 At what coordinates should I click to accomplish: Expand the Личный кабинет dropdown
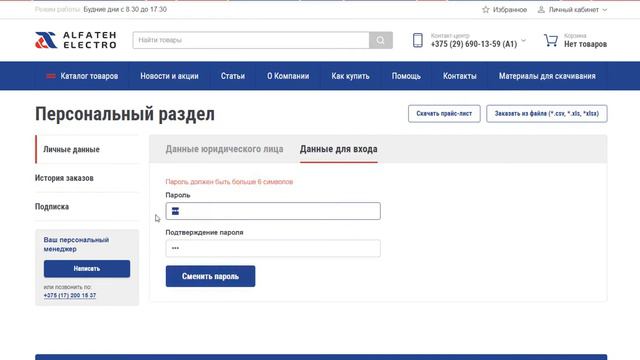pos(605,10)
